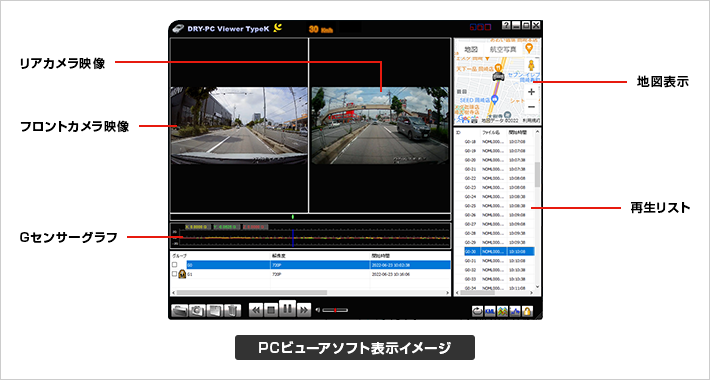Fast forward the video
This screenshot has width=710, height=380.
point(304,310)
